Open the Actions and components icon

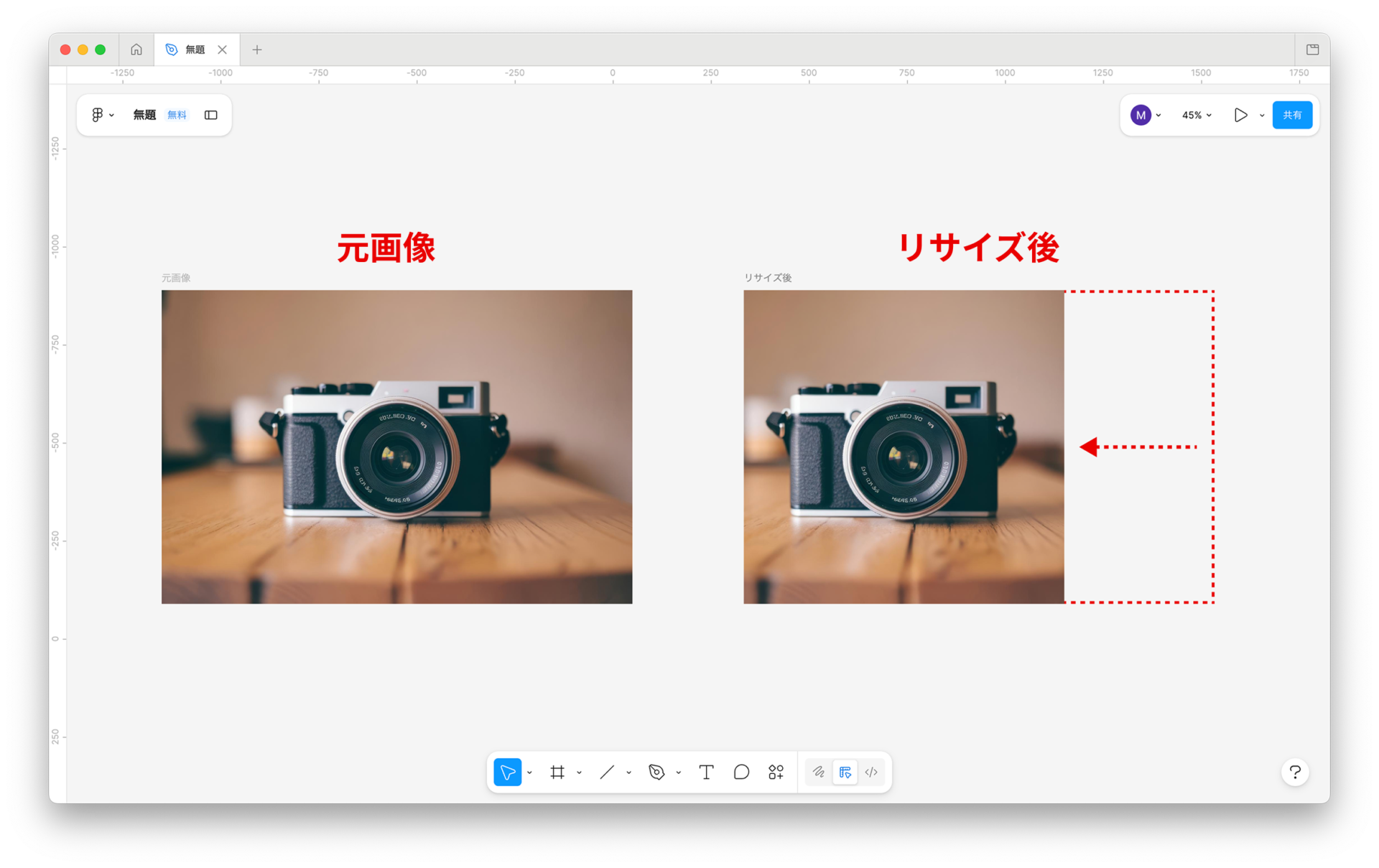(x=776, y=772)
